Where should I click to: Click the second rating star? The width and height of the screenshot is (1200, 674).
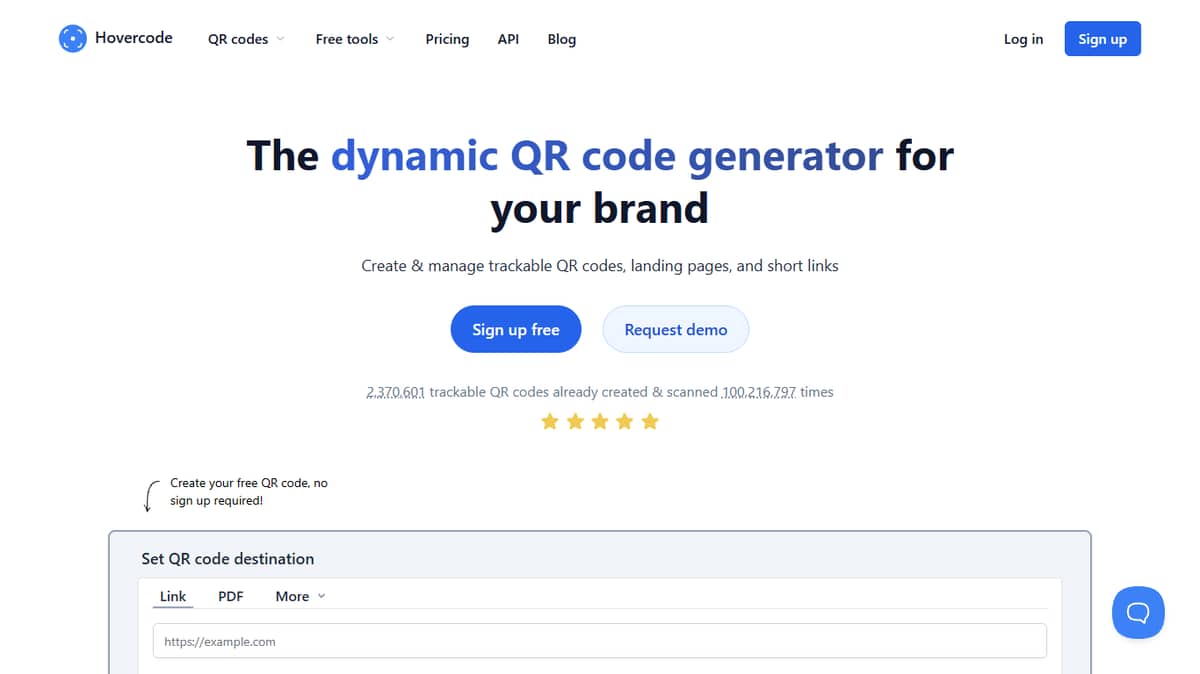click(x=575, y=421)
